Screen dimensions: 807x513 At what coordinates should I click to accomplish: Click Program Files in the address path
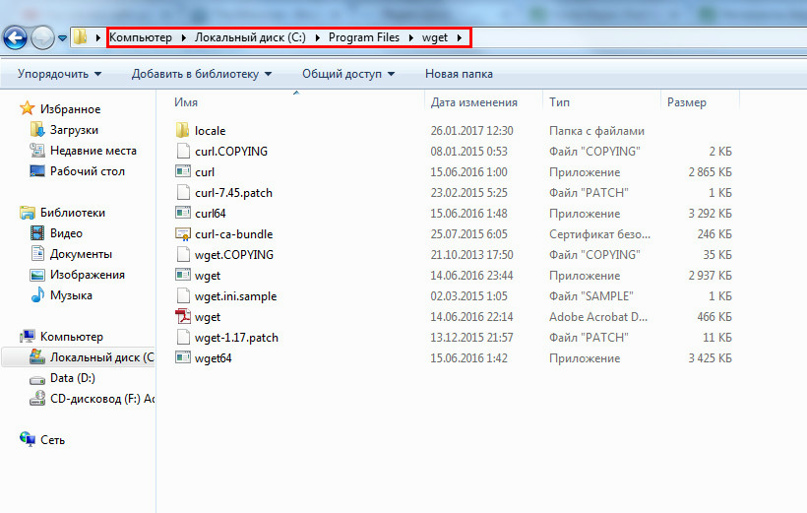coord(363,38)
